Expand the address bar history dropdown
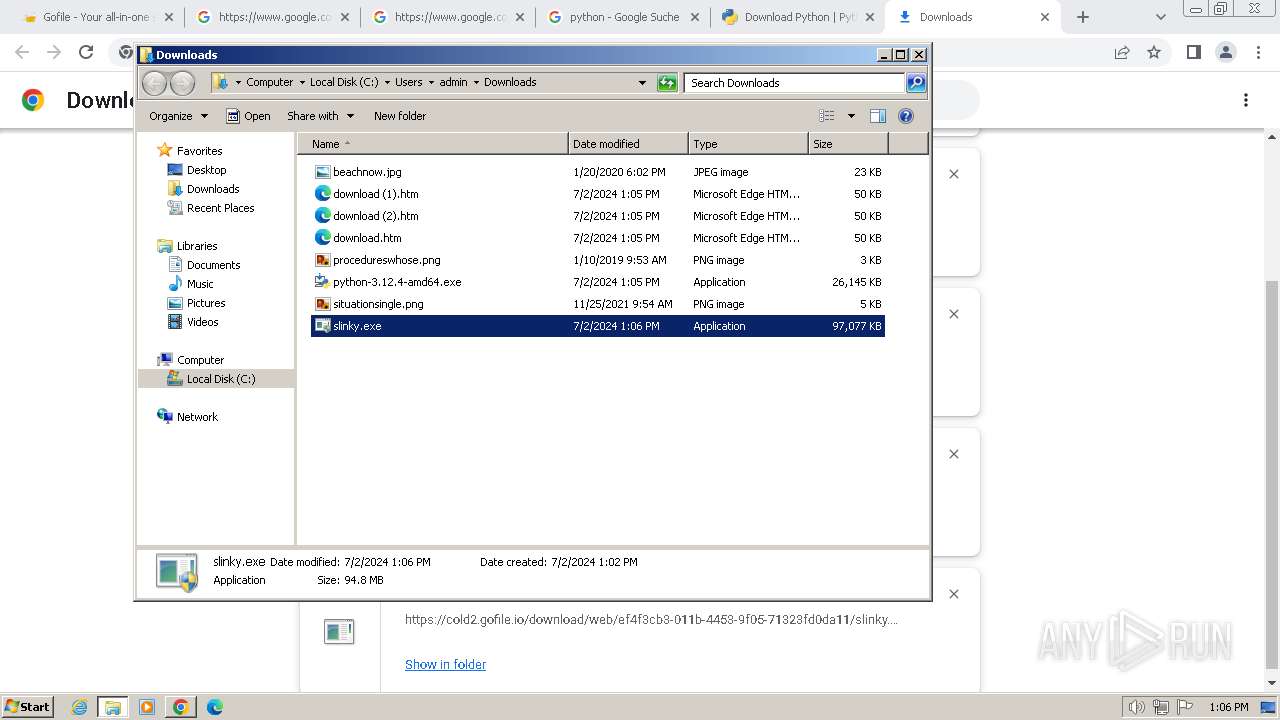 pyautogui.click(x=642, y=83)
